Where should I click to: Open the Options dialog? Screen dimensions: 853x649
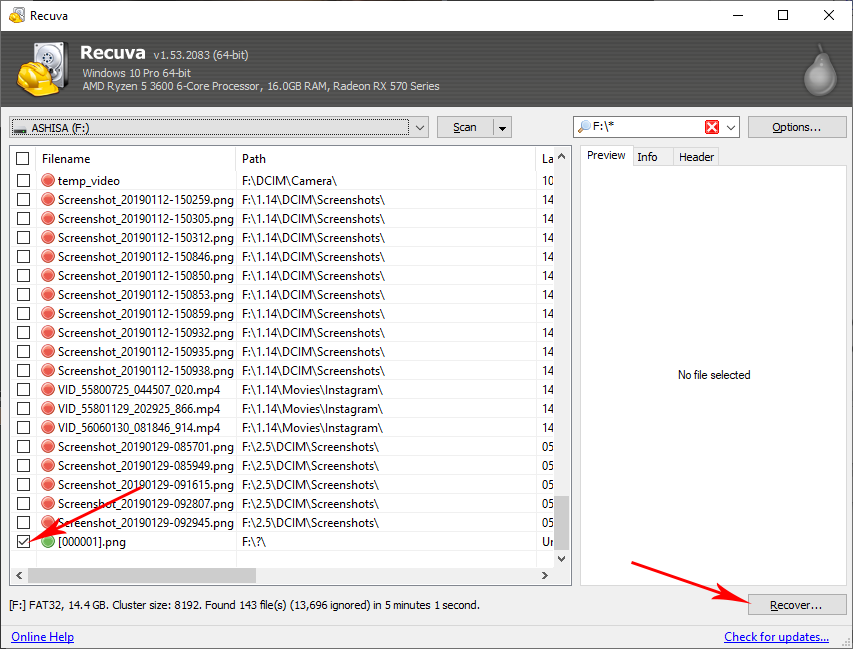pos(797,127)
